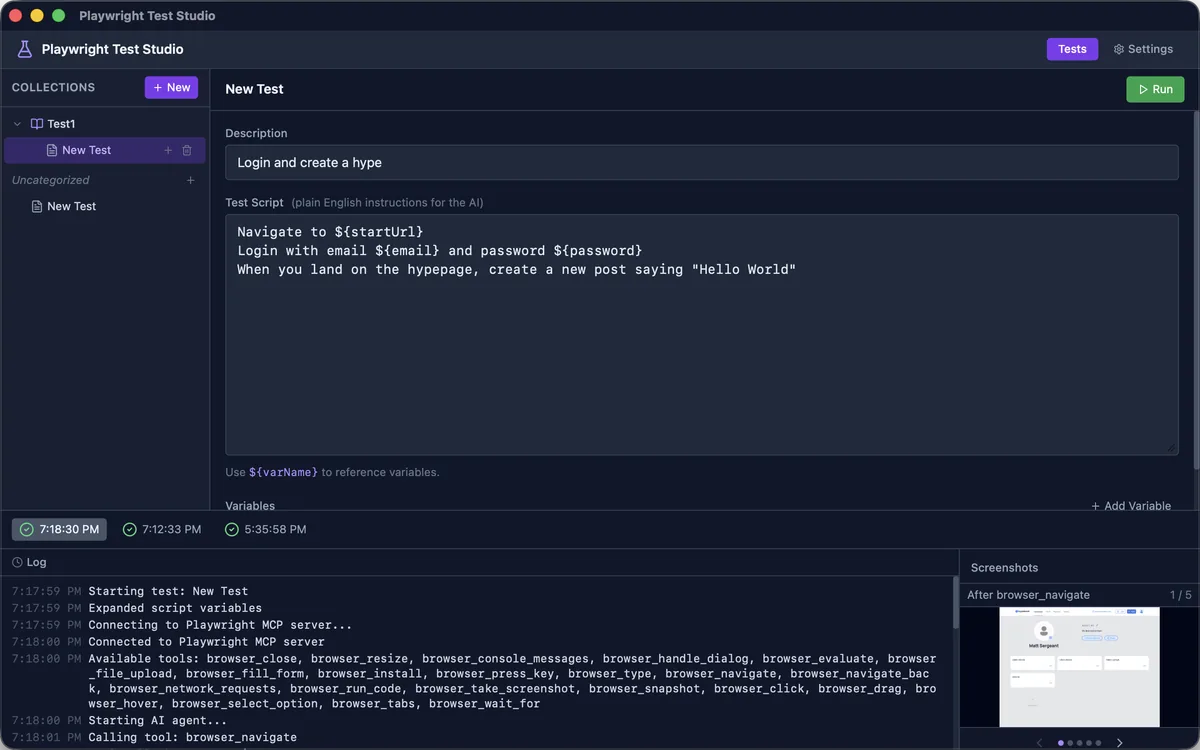The height and width of the screenshot is (750, 1200).
Task: Click the "${varName}" hint text
Action: pyautogui.click(x=283, y=472)
